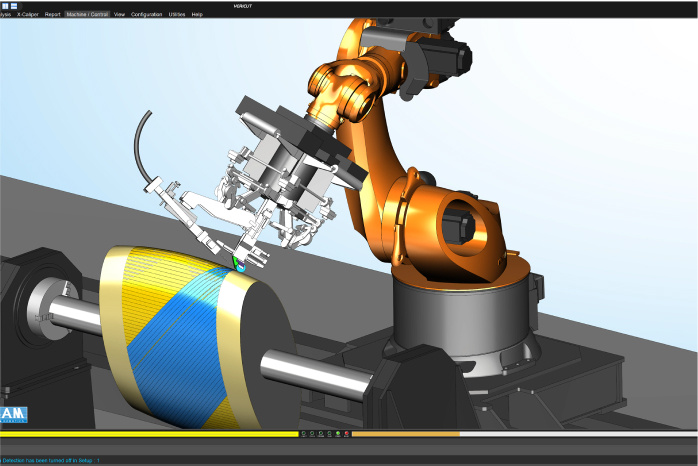Image resolution: width=698 pixels, height=466 pixels.
Task: Click the CAM logo in the viewport corner
Action: (14, 414)
